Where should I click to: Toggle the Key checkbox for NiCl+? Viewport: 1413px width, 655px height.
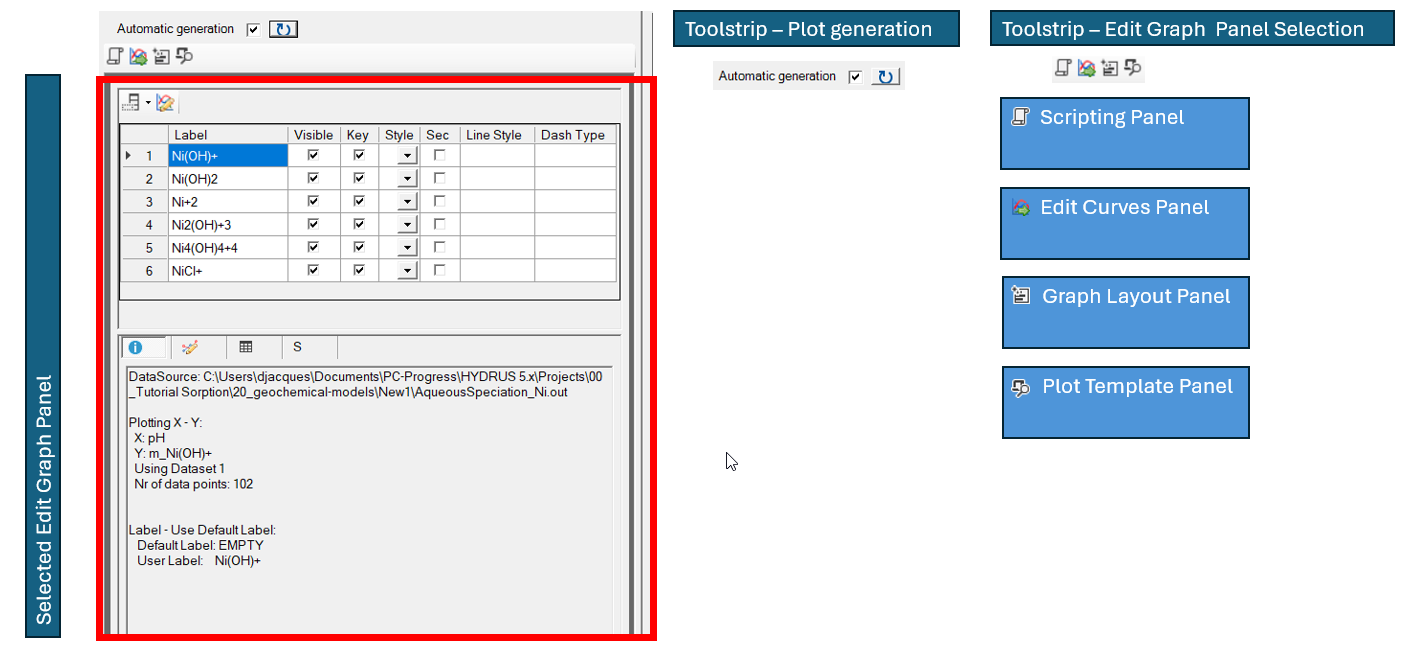358,270
